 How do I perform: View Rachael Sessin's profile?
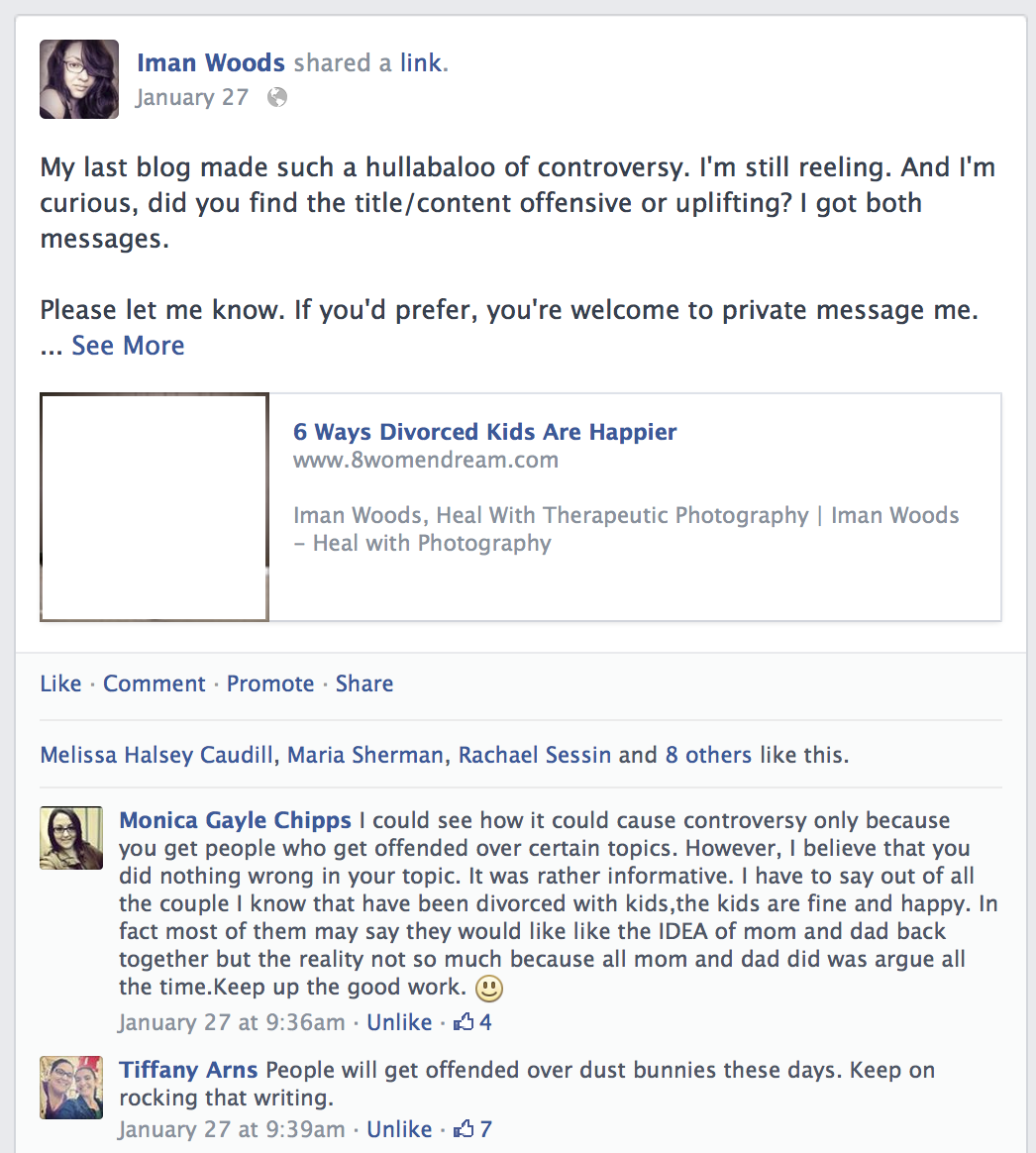(535, 755)
